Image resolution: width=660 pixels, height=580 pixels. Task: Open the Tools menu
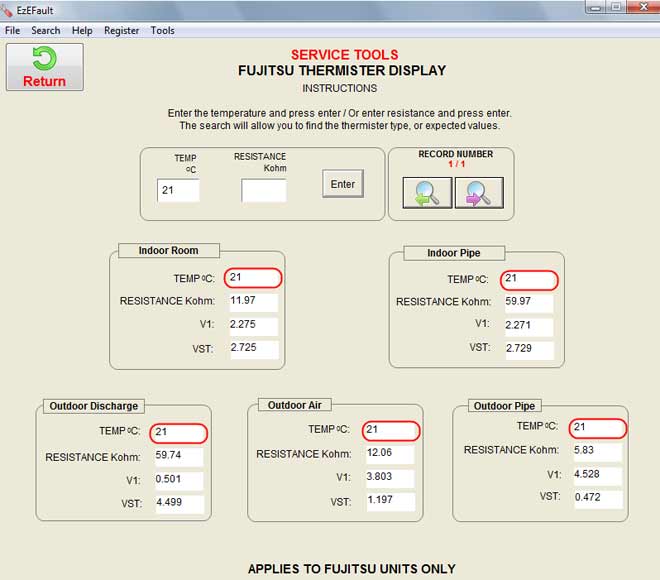tap(163, 31)
